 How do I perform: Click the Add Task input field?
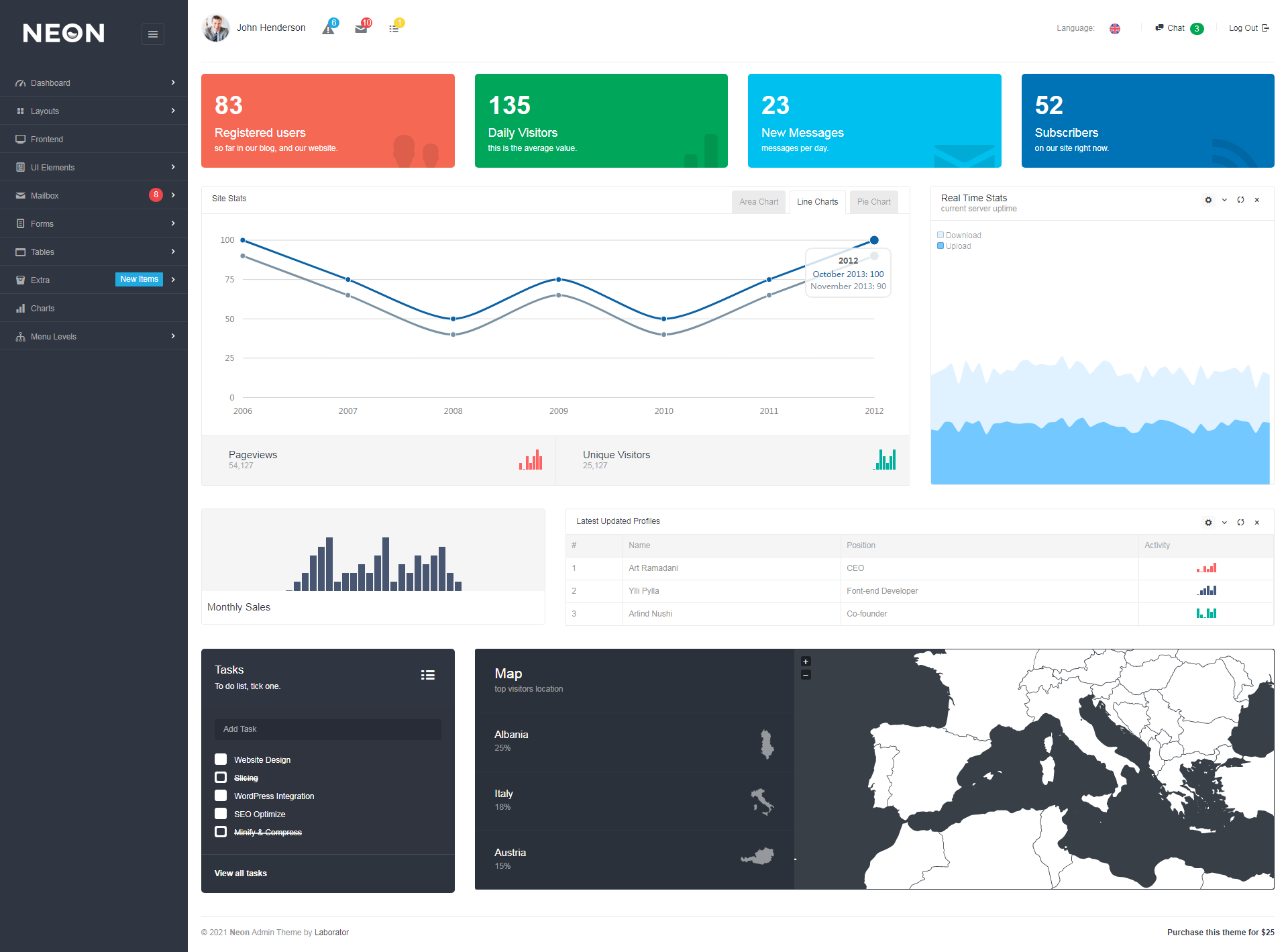pyautogui.click(x=327, y=729)
